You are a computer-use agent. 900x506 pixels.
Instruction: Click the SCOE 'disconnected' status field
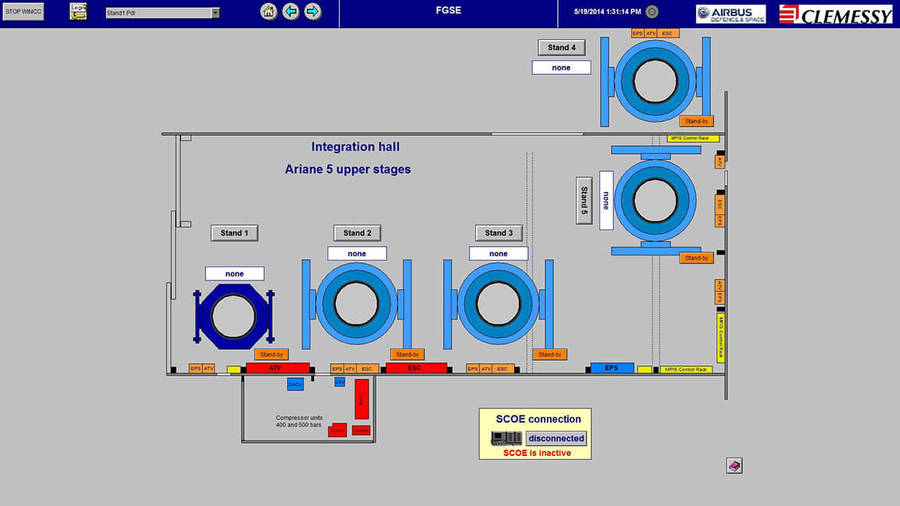tap(556, 438)
